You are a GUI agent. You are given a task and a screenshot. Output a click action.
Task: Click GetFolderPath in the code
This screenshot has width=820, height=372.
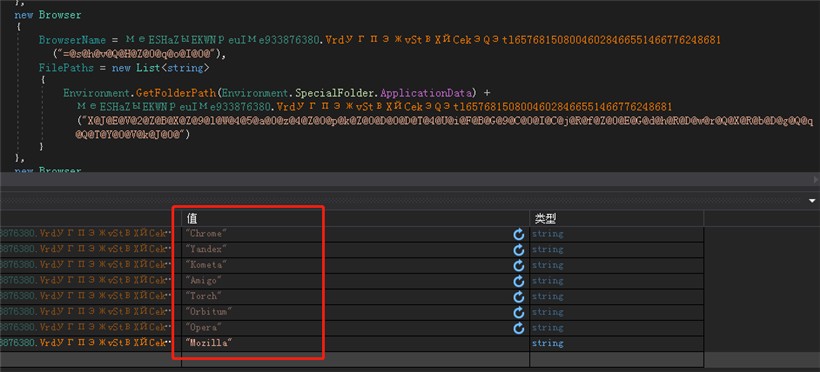click(175, 93)
